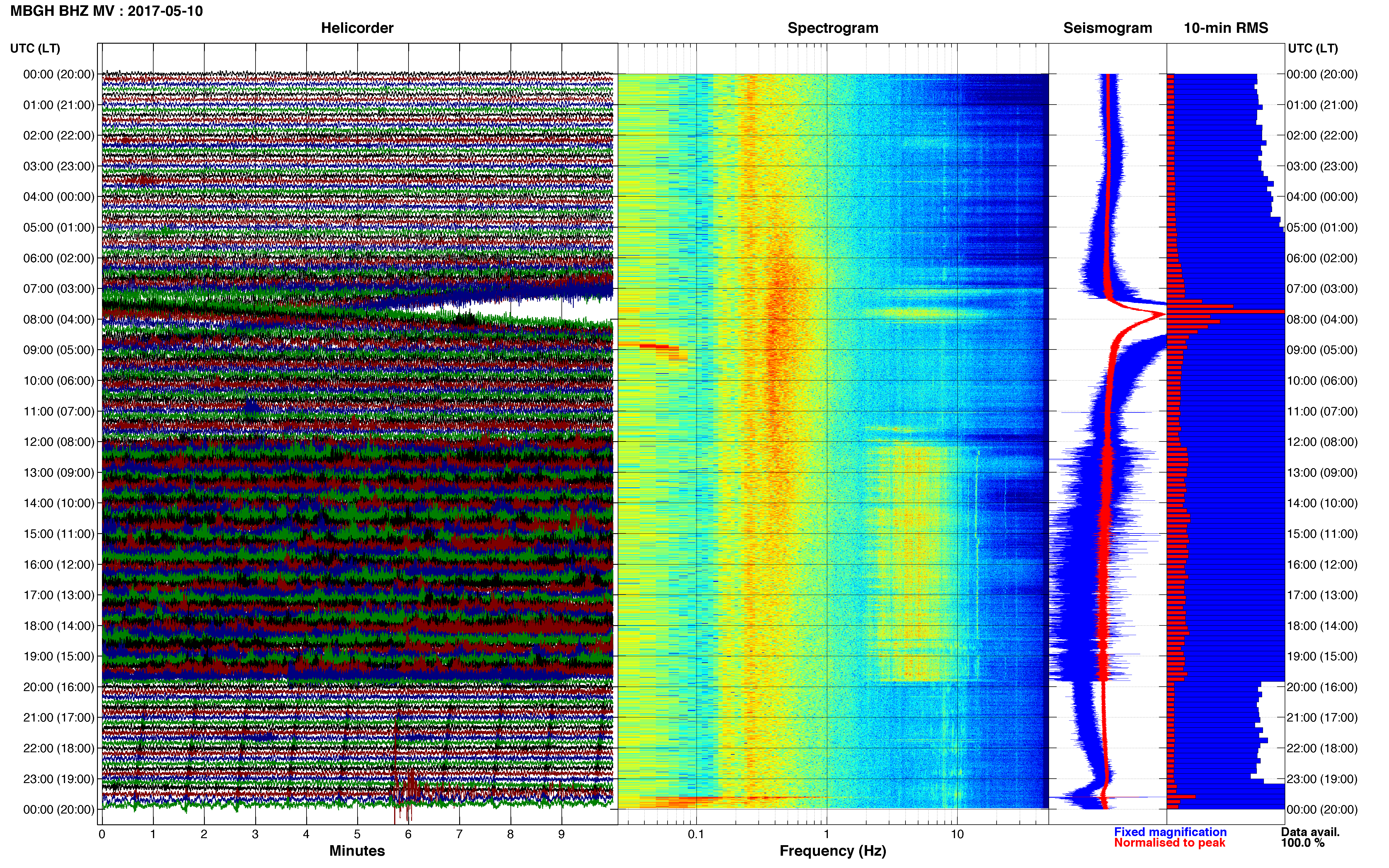Click the left 03:00 (23:00) time label

[x=59, y=166]
